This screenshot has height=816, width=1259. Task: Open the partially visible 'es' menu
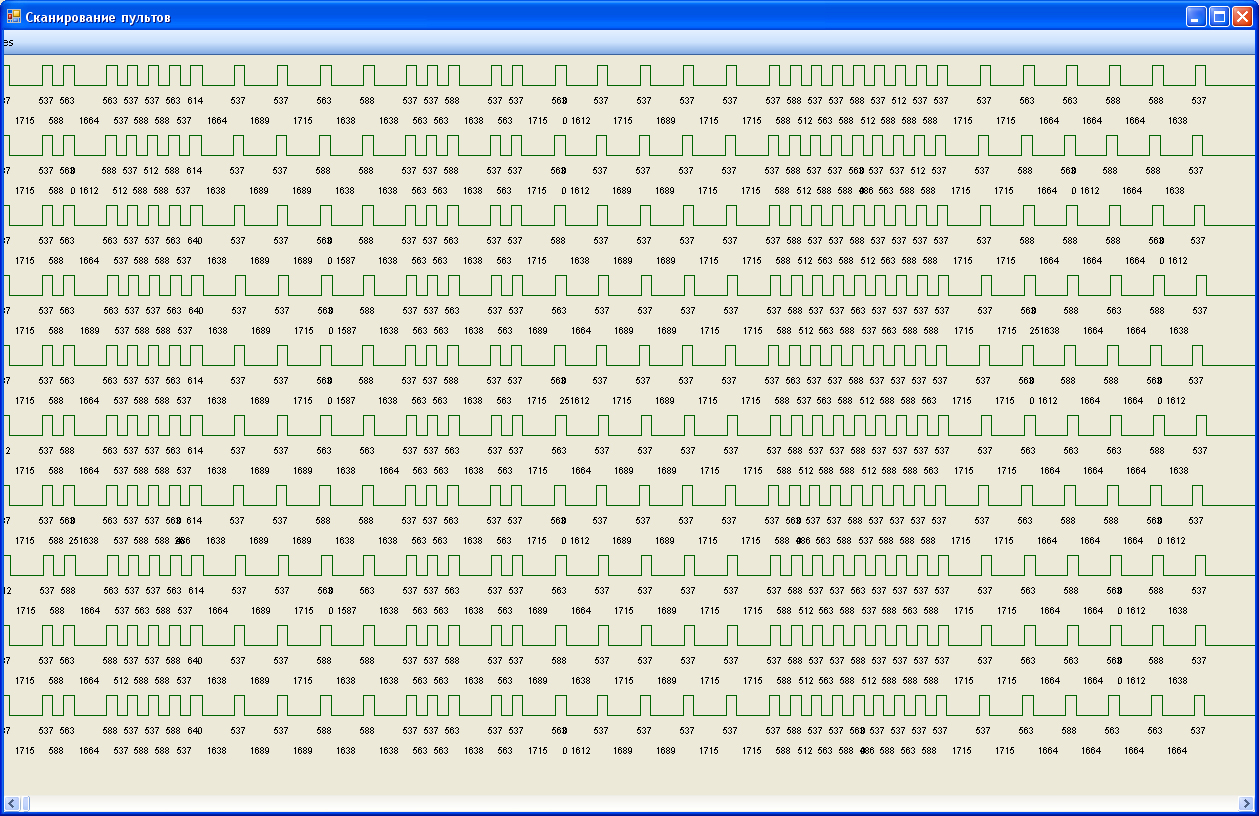coord(8,42)
